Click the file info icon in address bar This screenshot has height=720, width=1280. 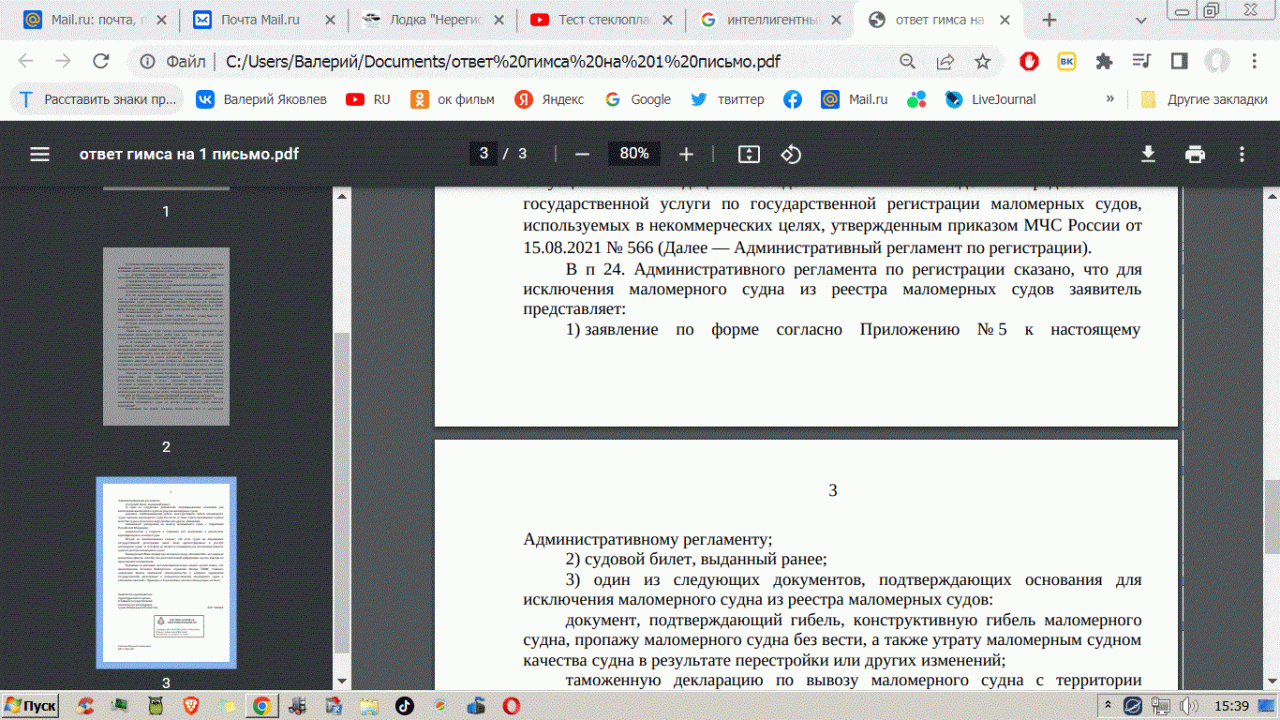click(x=148, y=62)
